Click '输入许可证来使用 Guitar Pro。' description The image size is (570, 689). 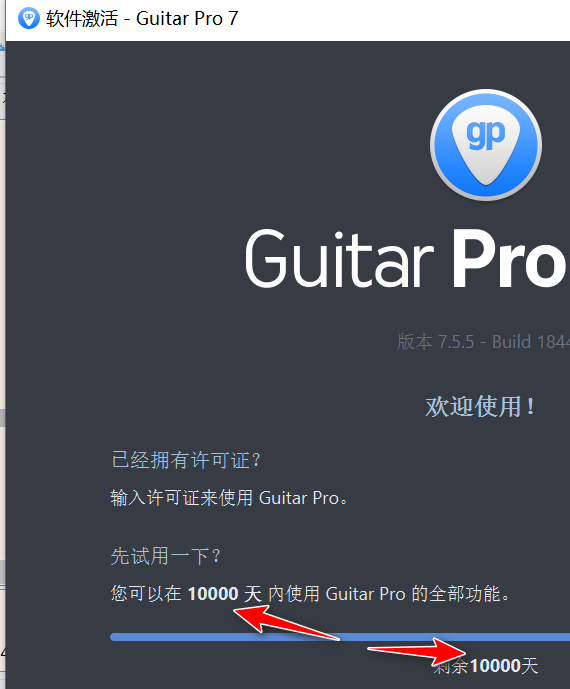point(229,498)
